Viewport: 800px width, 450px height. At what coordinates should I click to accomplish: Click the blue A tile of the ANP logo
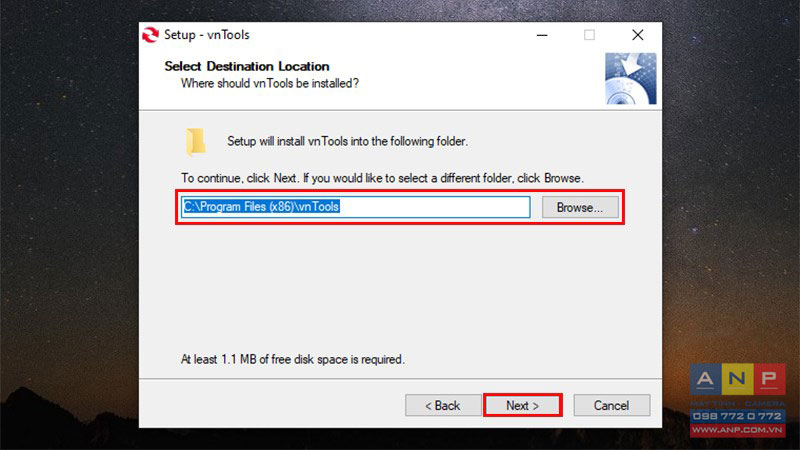(706, 379)
